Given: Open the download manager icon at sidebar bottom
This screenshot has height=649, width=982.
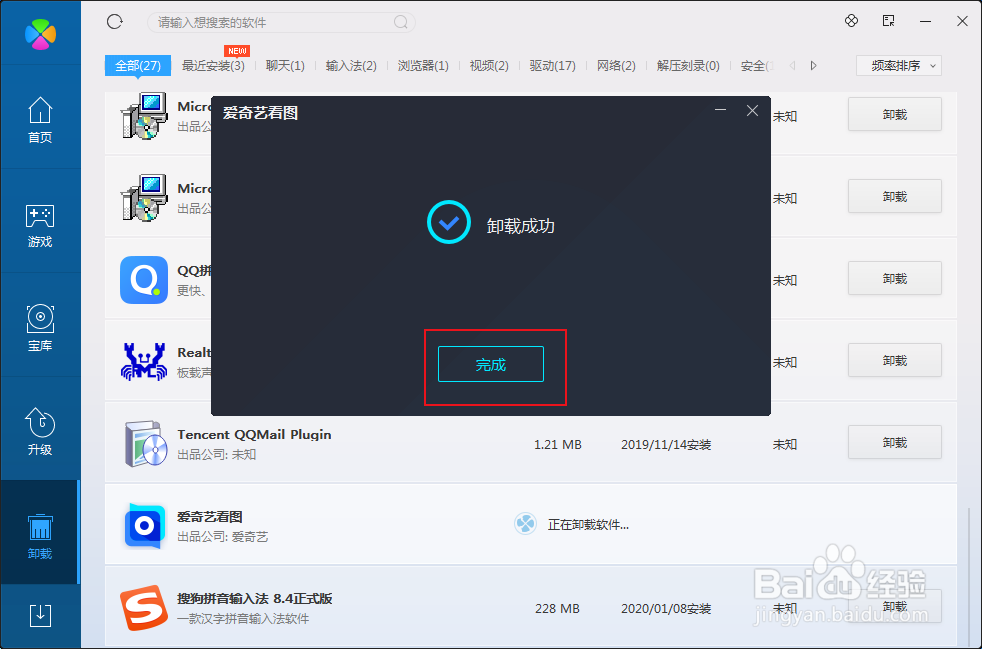Looking at the screenshot, I should [40, 617].
